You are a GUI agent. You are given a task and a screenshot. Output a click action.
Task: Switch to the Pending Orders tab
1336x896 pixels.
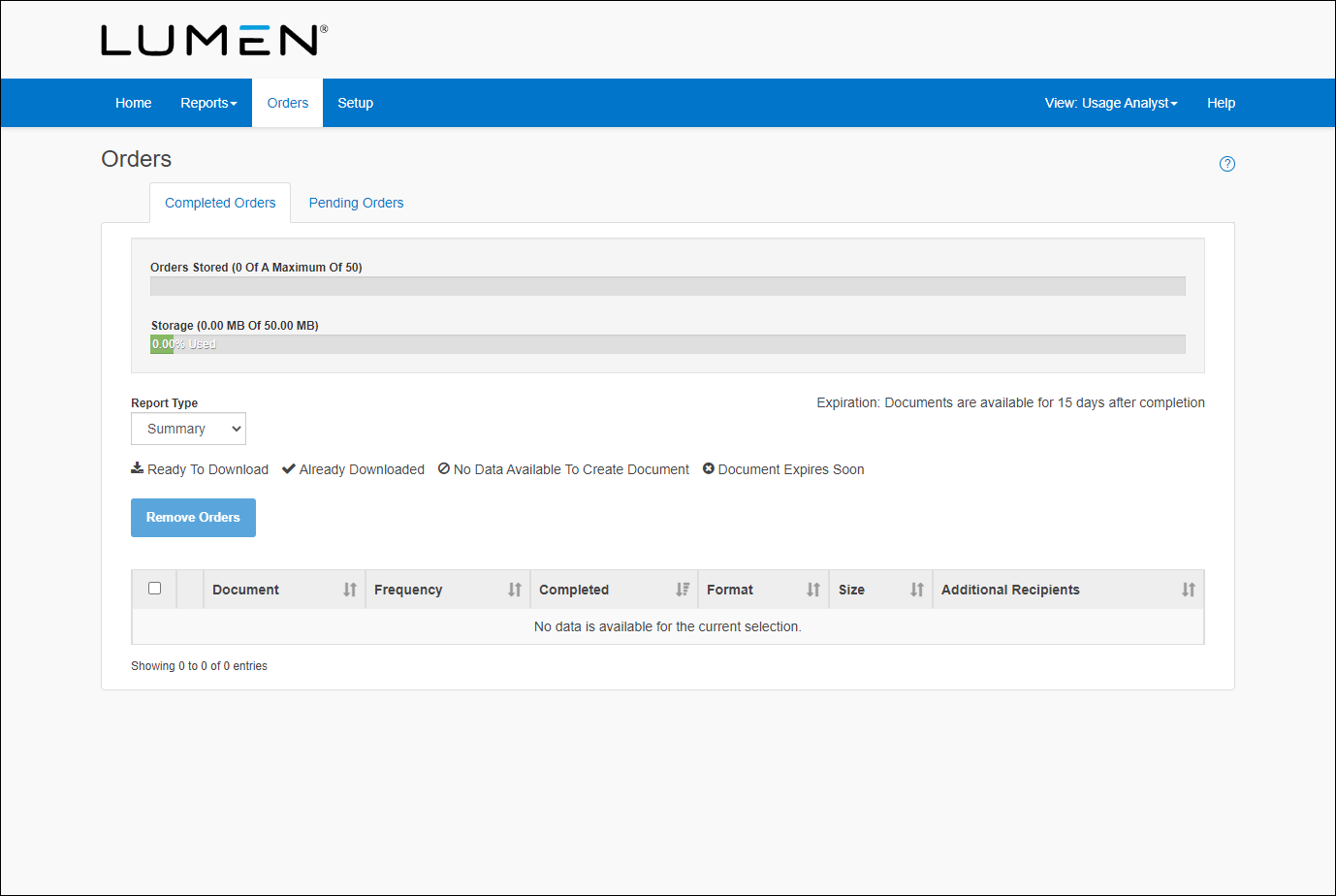(x=356, y=203)
